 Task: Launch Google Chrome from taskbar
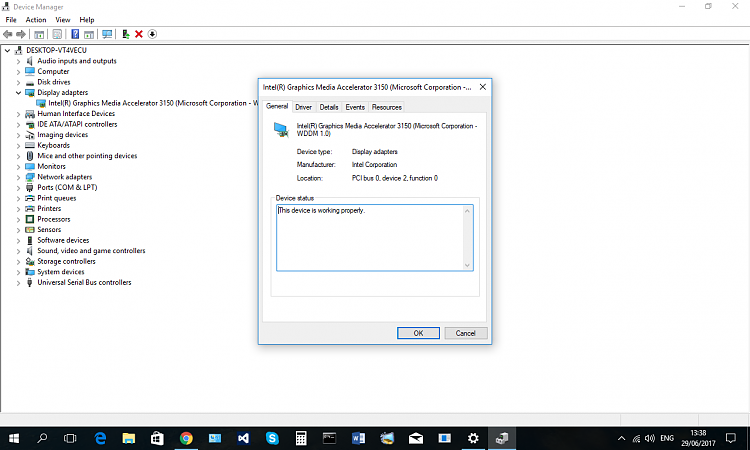pyautogui.click(x=186, y=438)
